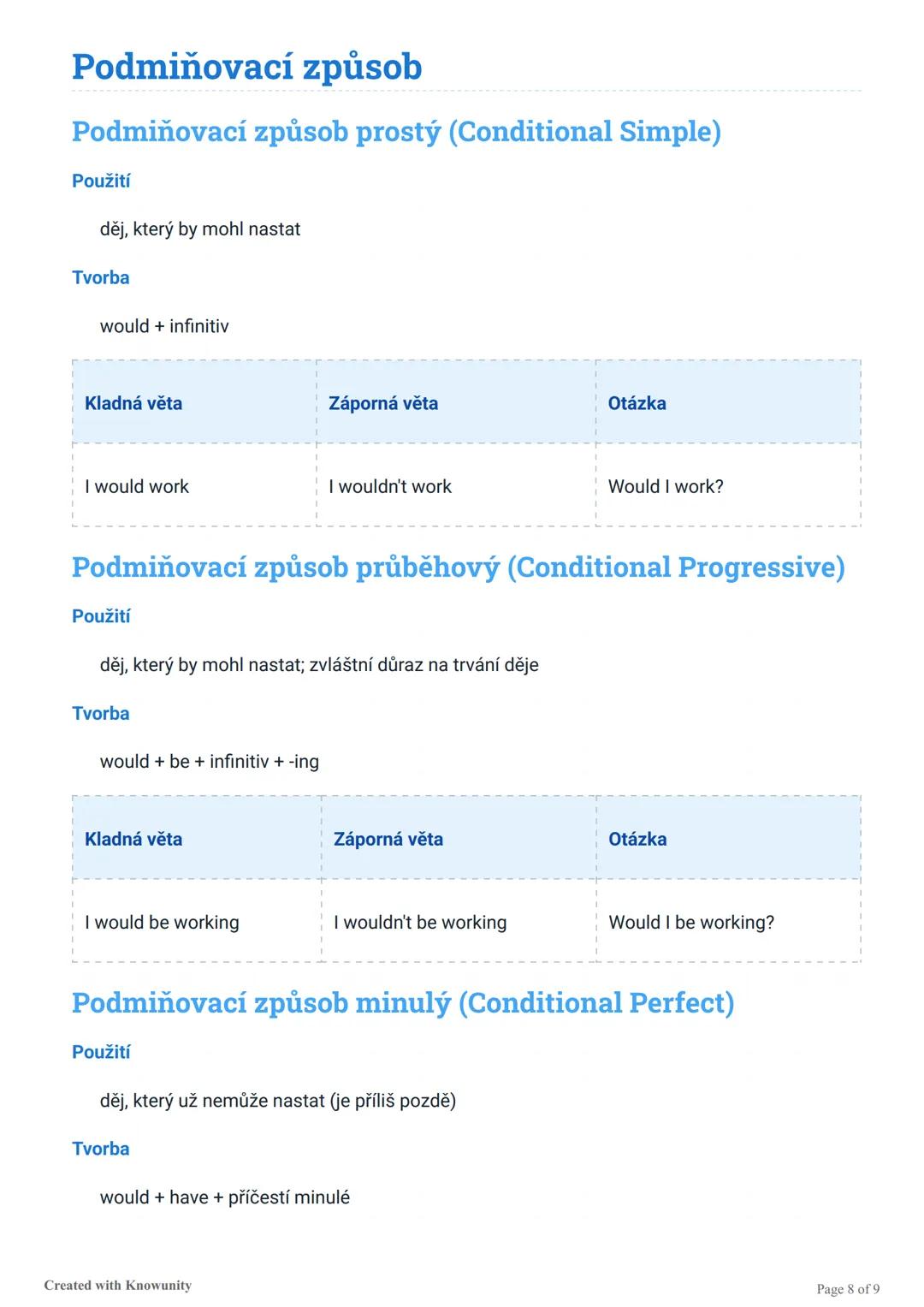This screenshot has width=924, height=1307.
Task: Click the sentence mentioning "zvláštní důraz na trvání děje"
Action: tap(319, 665)
